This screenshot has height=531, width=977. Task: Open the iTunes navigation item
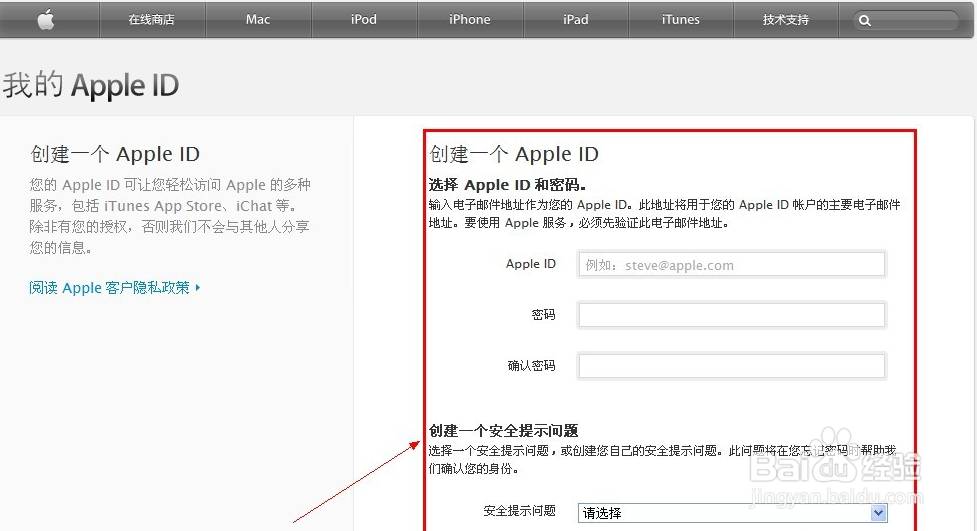[681, 19]
